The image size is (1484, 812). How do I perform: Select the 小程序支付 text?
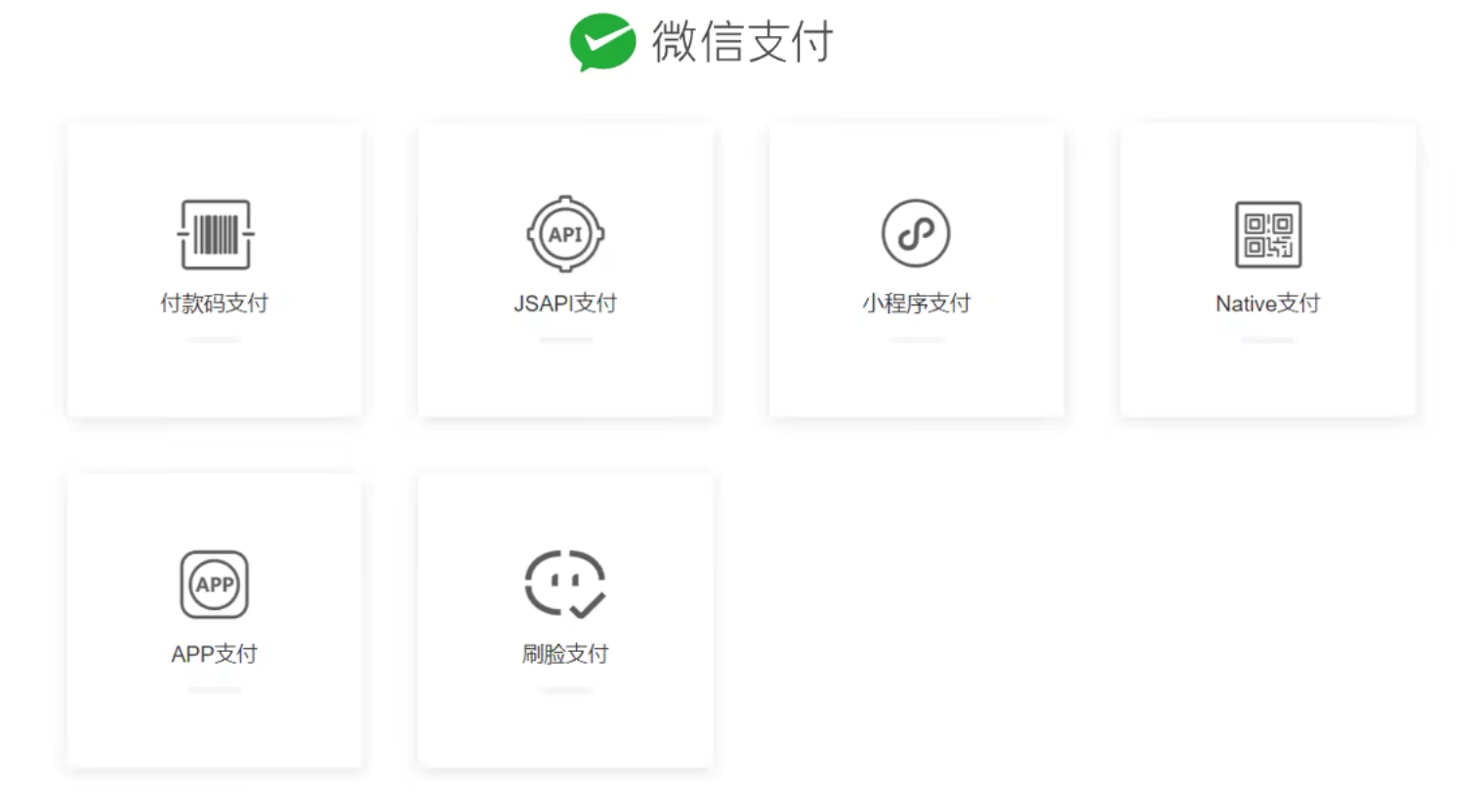point(916,304)
